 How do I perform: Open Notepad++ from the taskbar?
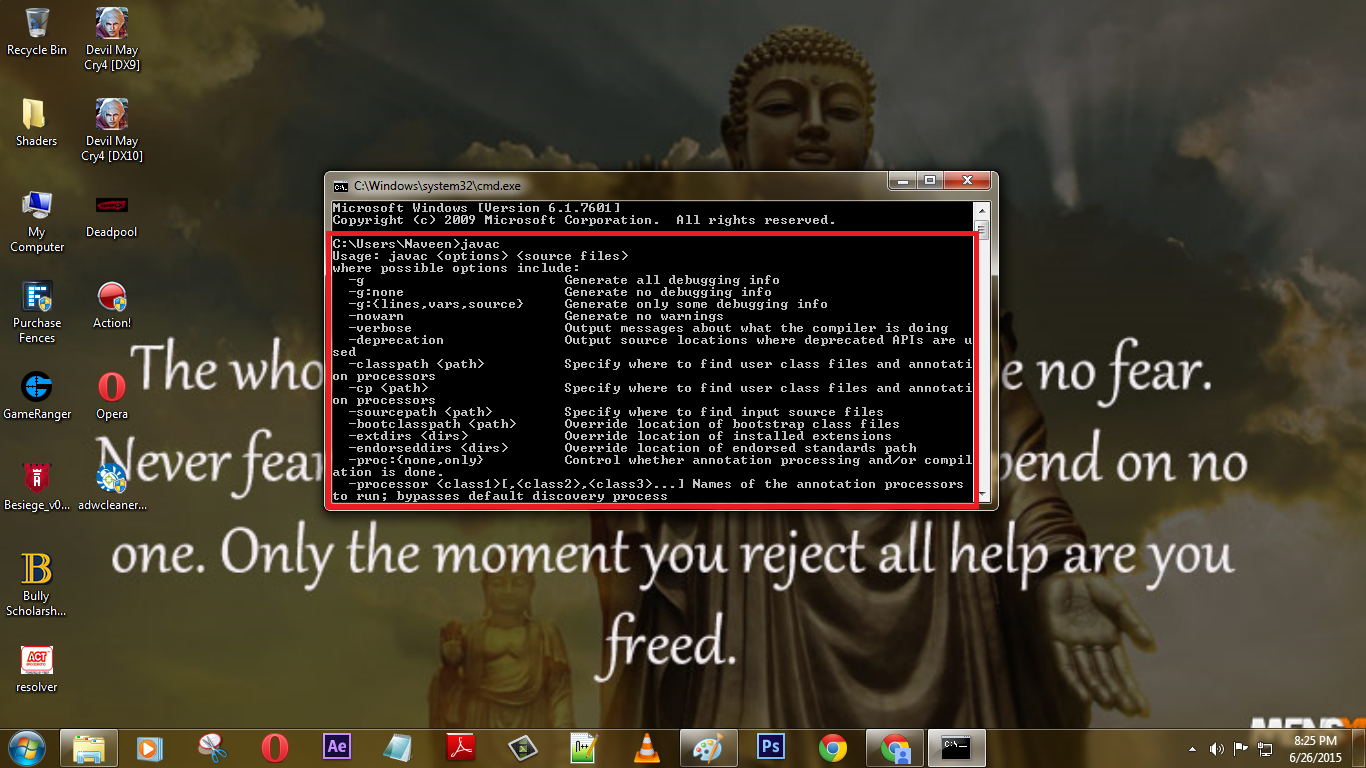tap(583, 747)
